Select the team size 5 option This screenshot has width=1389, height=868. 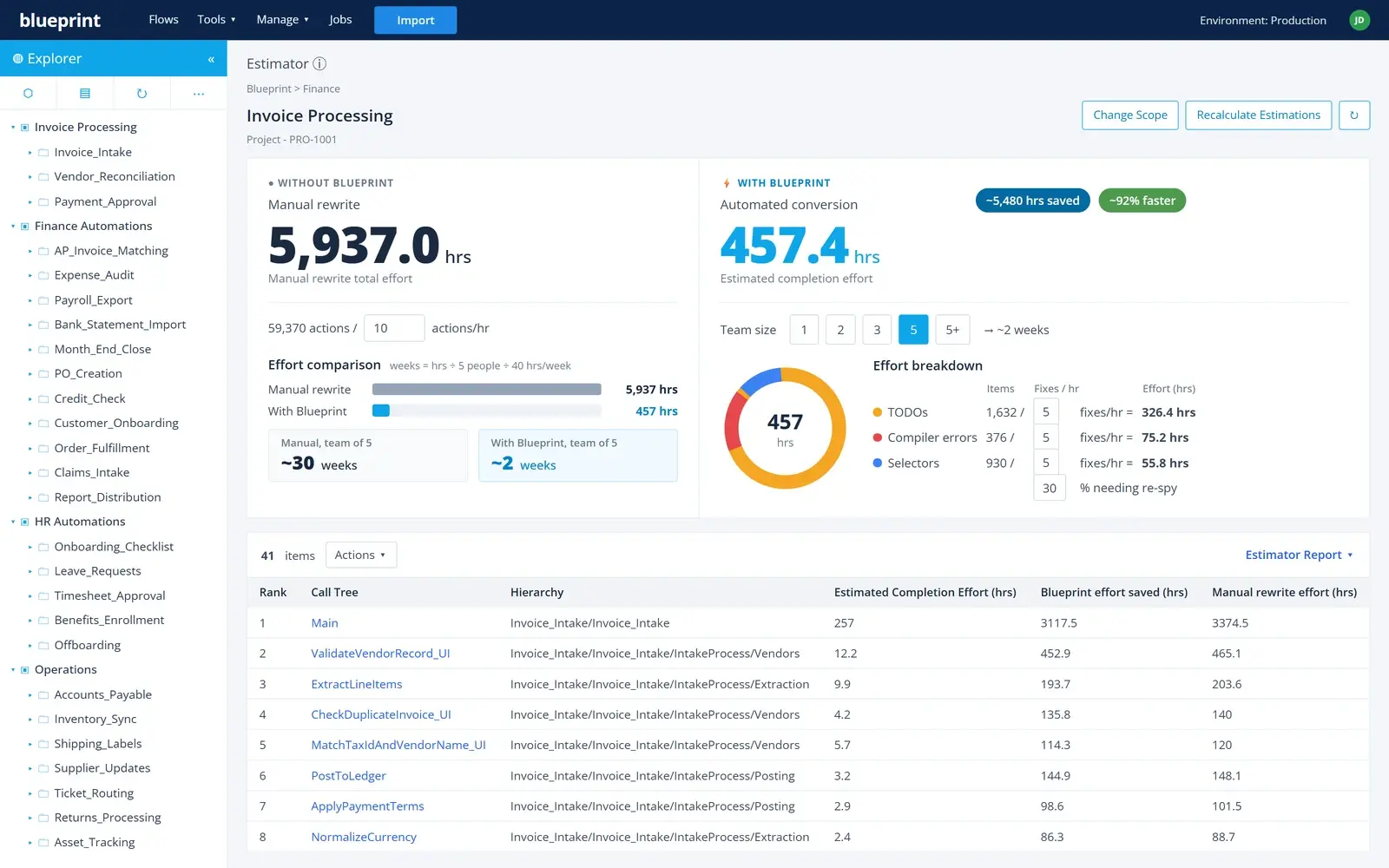913,330
